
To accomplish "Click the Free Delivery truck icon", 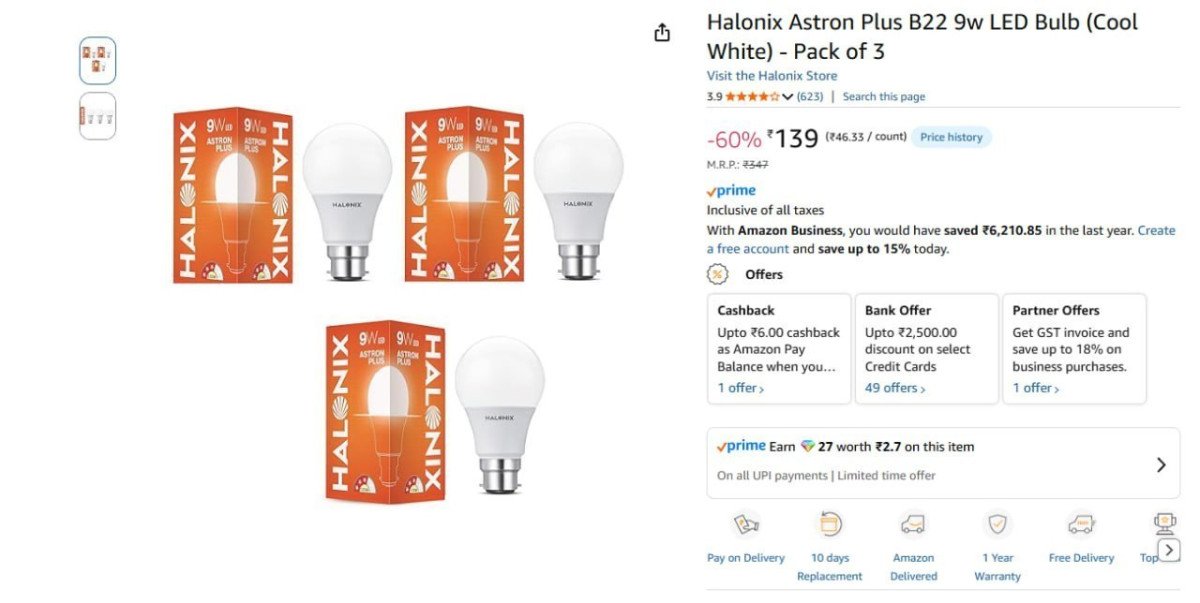I will 1081,522.
